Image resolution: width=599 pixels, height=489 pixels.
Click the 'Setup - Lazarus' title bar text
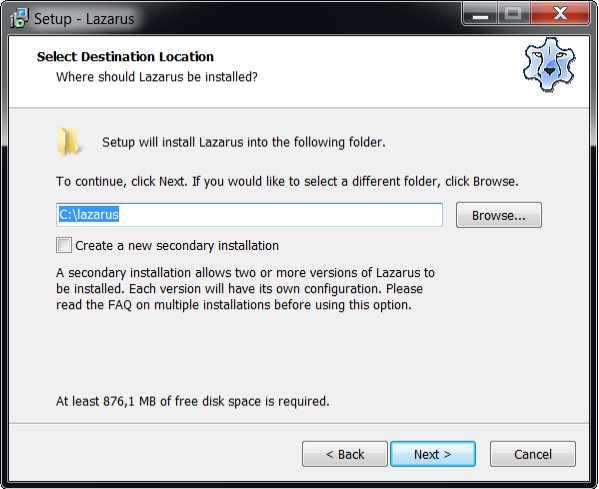84,19
